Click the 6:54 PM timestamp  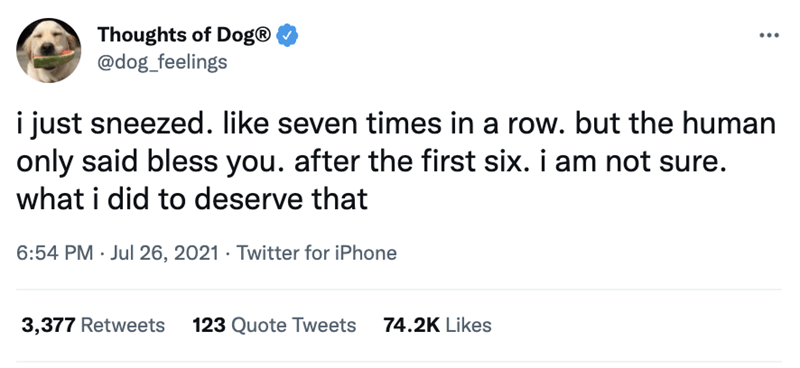point(55,253)
